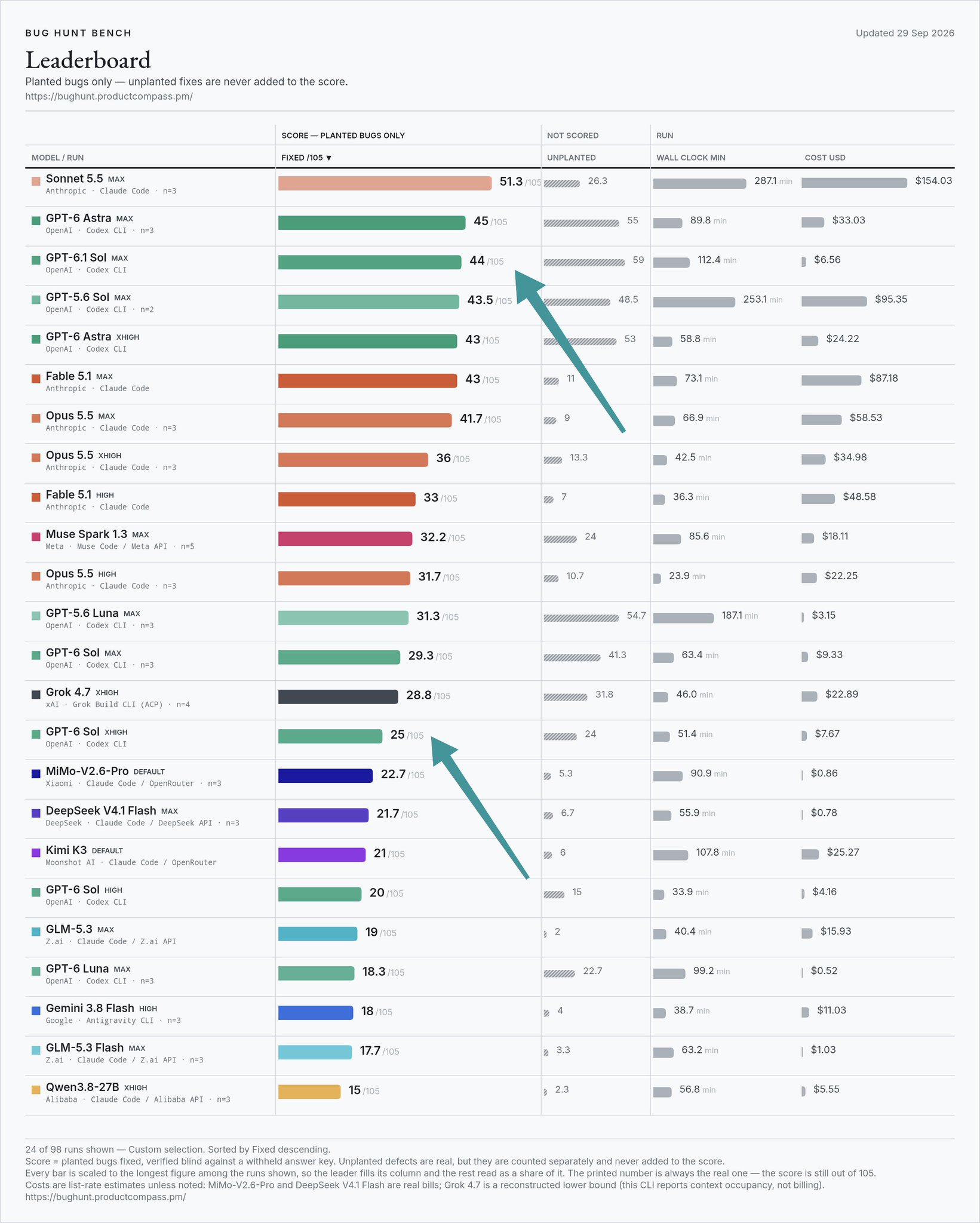980x1223 pixels.
Task: Click the 28.8 score for Grok 4.7
Action: (419, 695)
